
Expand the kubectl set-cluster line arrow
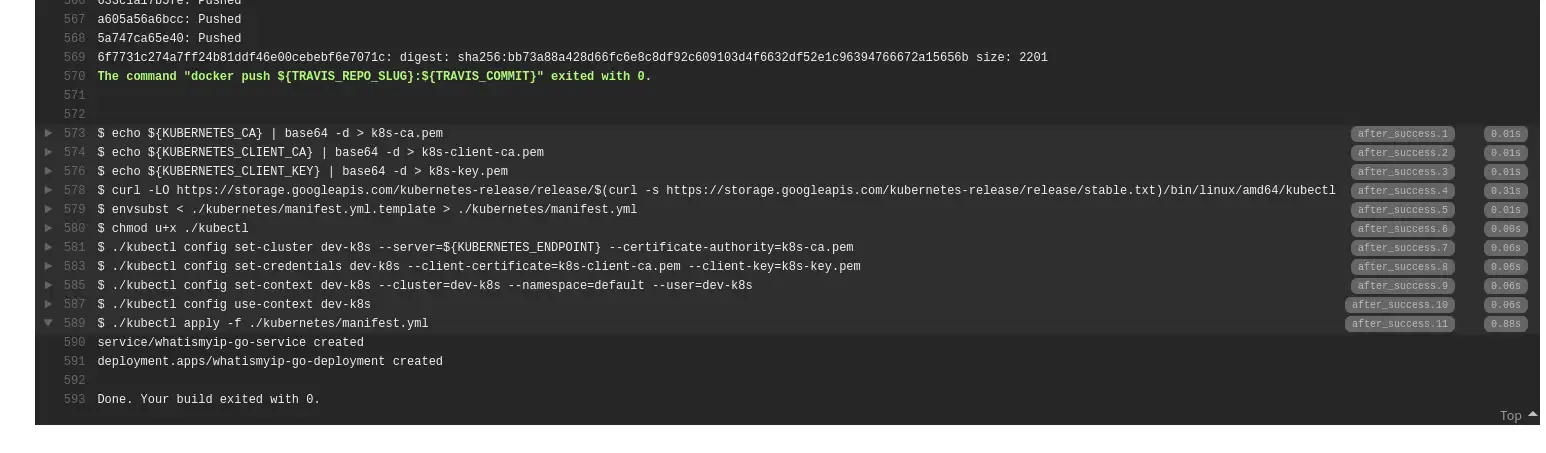48,247
